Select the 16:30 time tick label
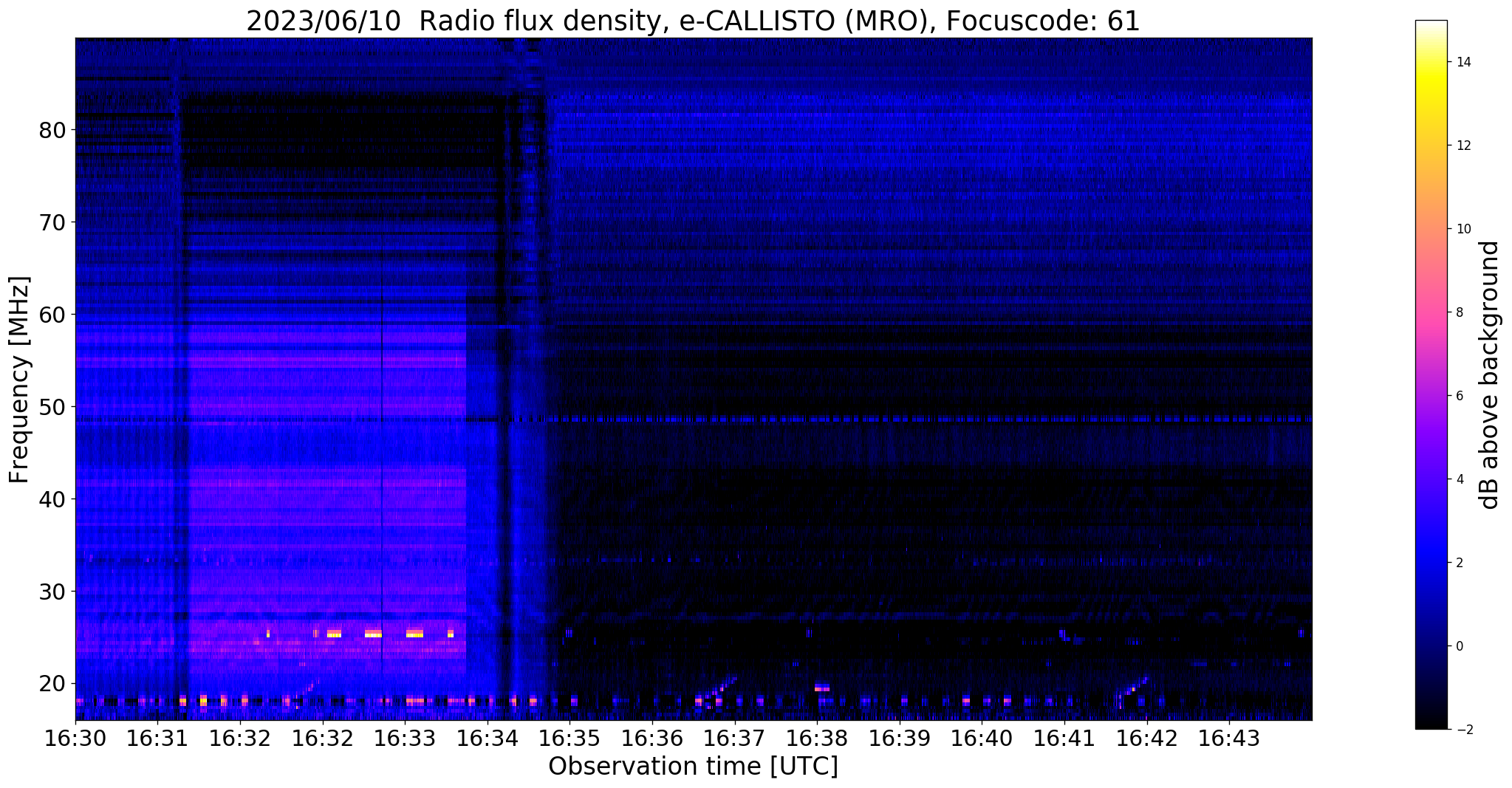1512x788 pixels. tap(75, 739)
